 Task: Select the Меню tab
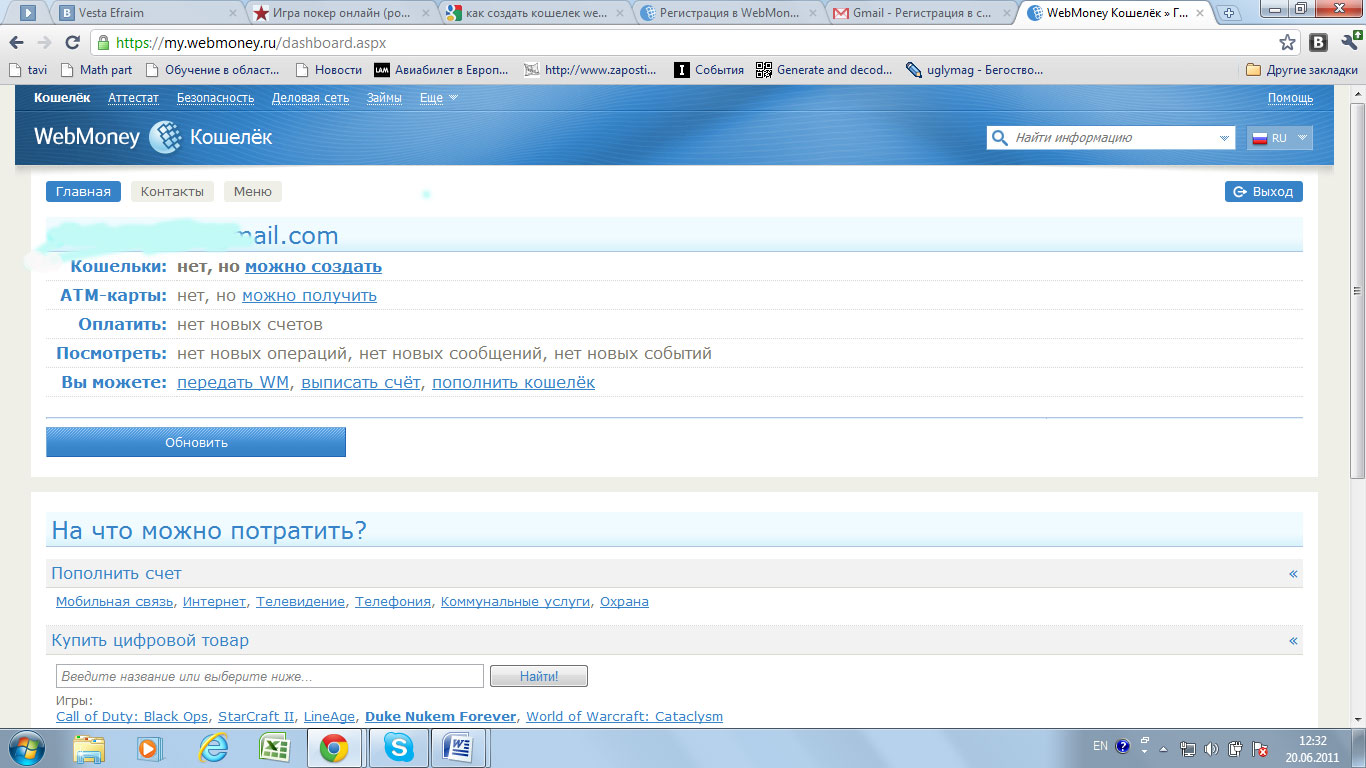[252, 192]
